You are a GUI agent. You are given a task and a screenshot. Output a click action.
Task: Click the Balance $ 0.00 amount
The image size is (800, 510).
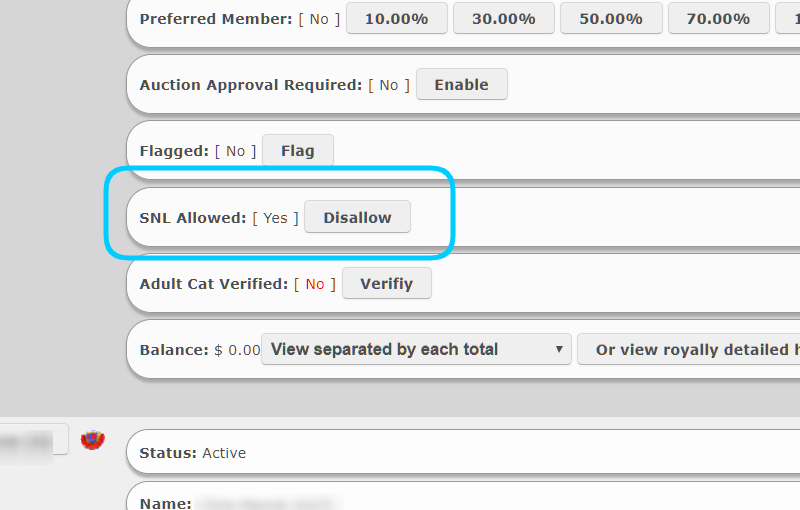coord(237,350)
